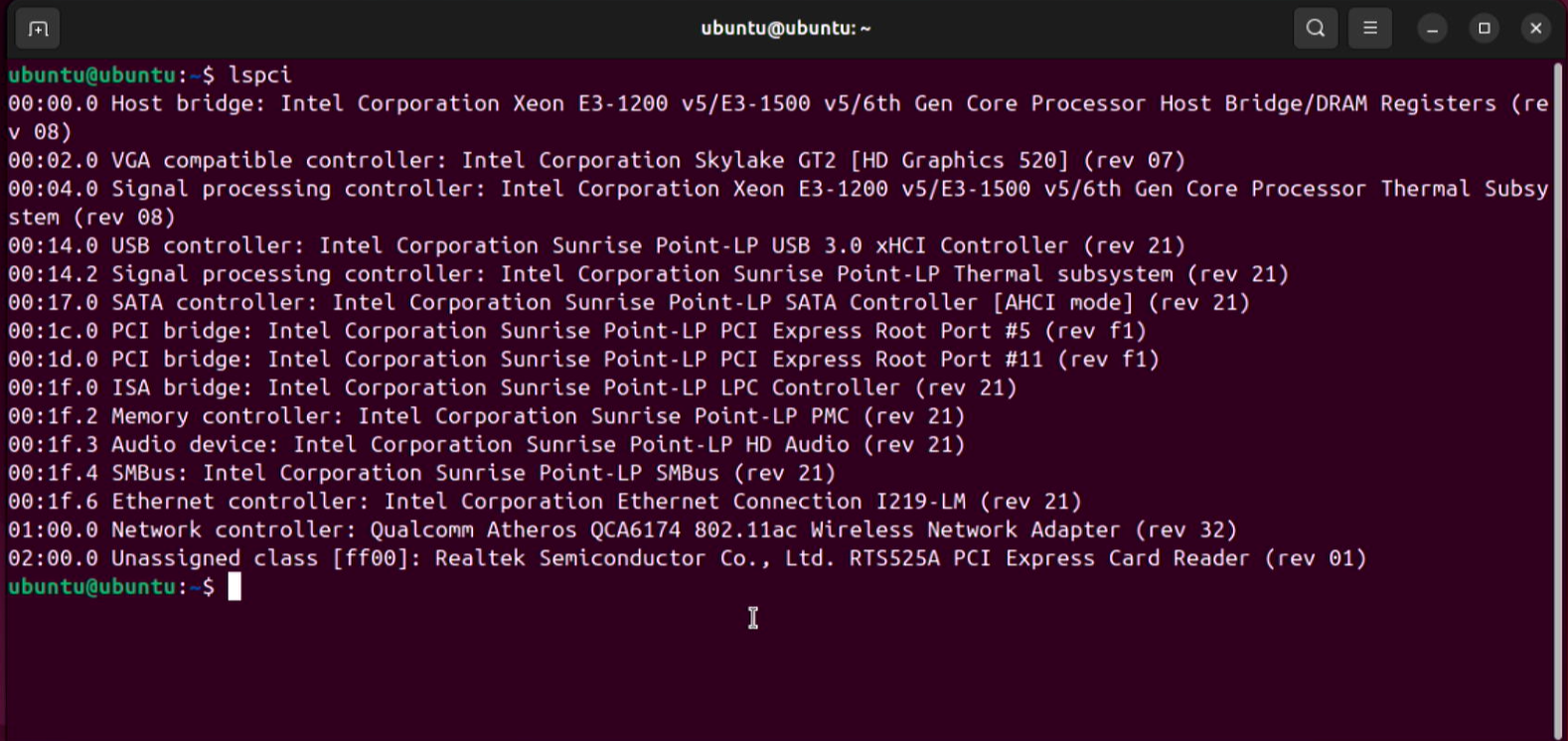The width and height of the screenshot is (1568, 741).
Task: Click the typed lspci command
Action: click(260, 75)
